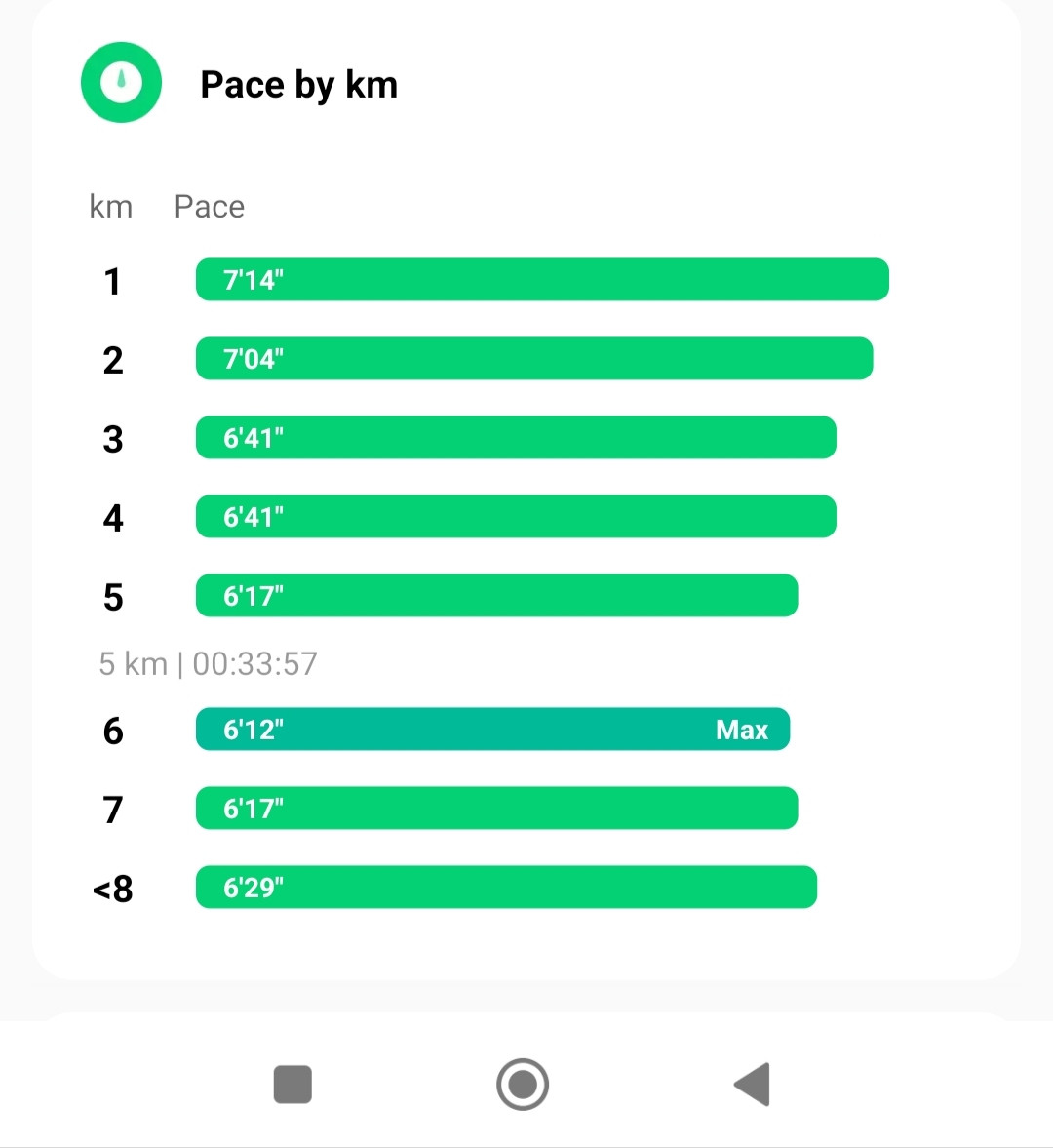The width and height of the screenshot is (1053, 1148).
Task: Tap the Max label on the fastest bar
Action: [x=742, y=730]
